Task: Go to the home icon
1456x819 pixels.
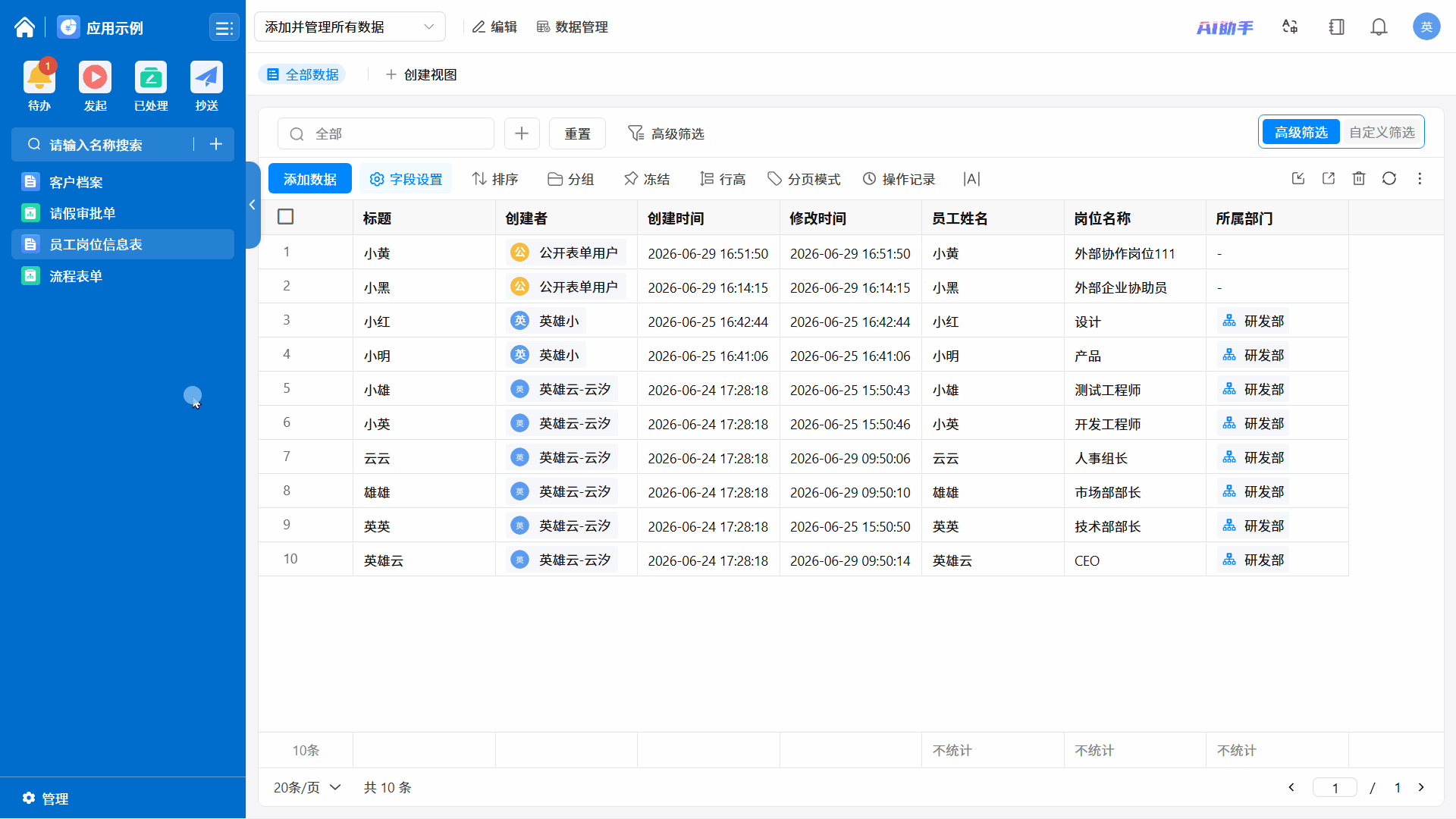Action: 24,27
